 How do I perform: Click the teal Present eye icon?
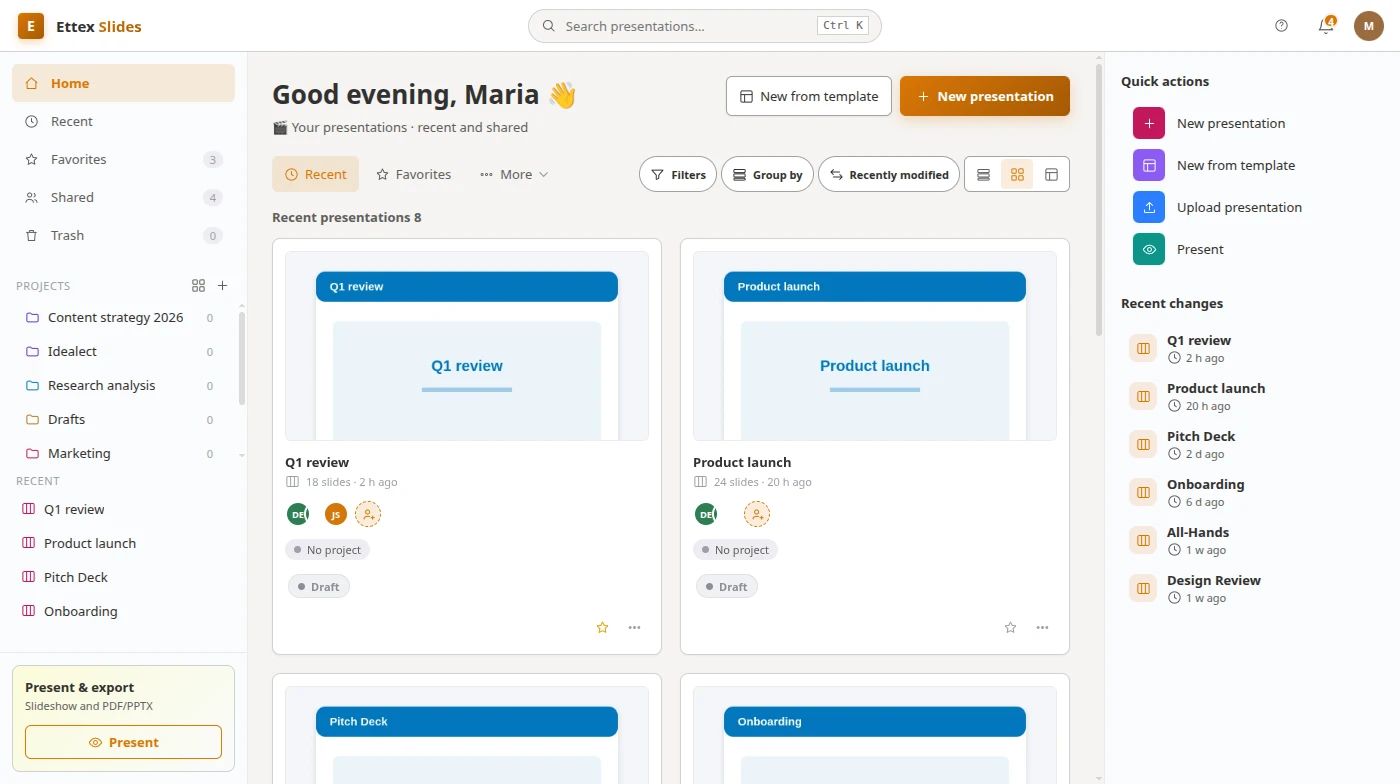point(1149,249)
